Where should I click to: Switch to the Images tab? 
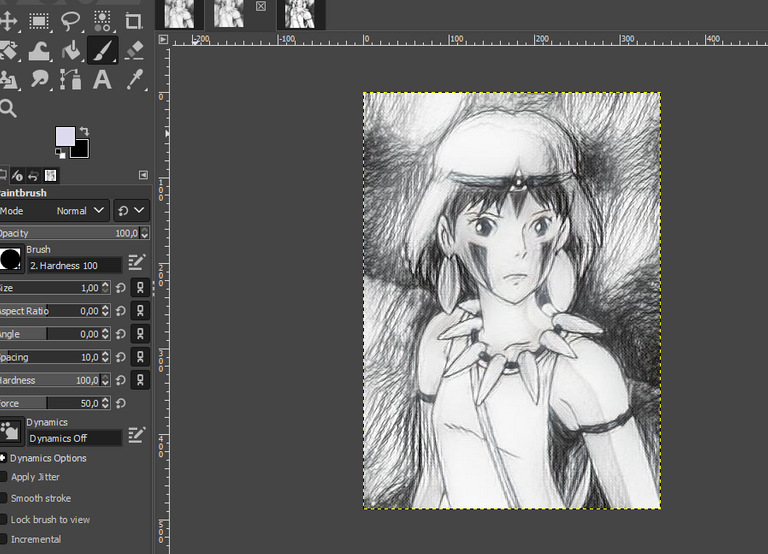click(50, 175)
